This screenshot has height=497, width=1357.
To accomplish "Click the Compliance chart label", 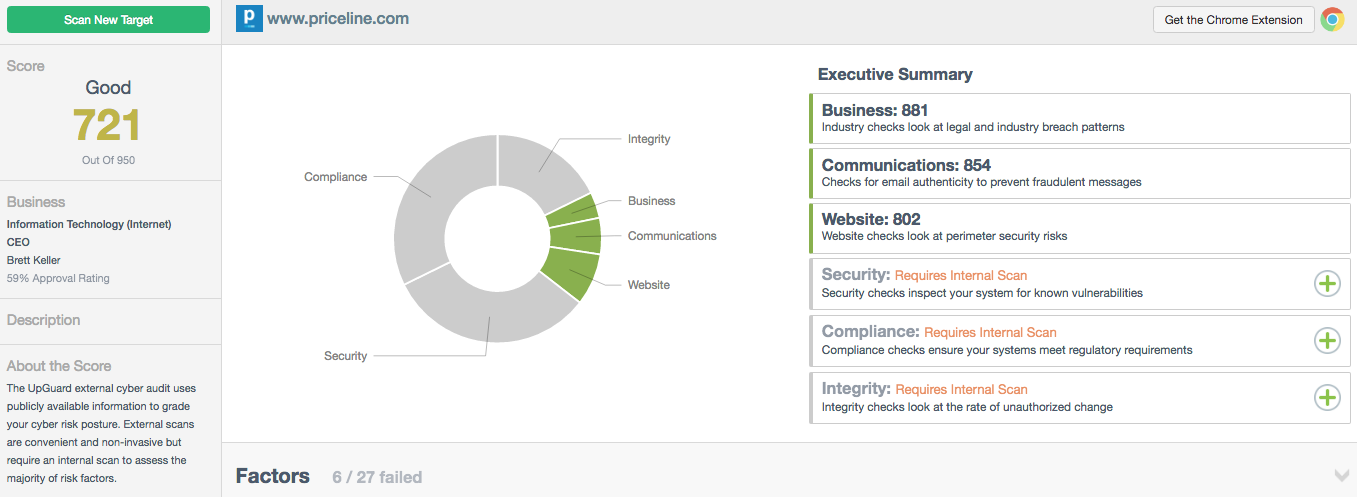I will pos(335,177).
